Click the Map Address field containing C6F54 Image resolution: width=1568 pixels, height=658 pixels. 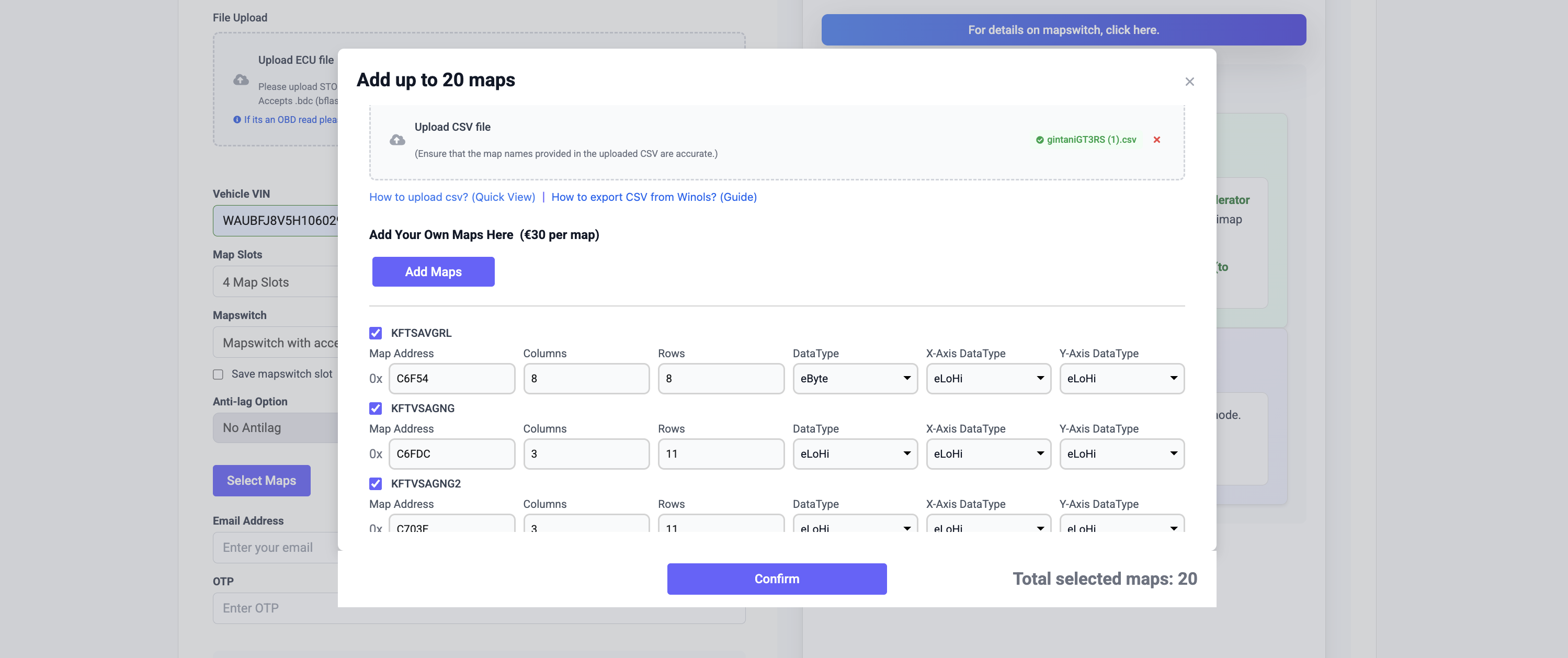pos(452,378)
